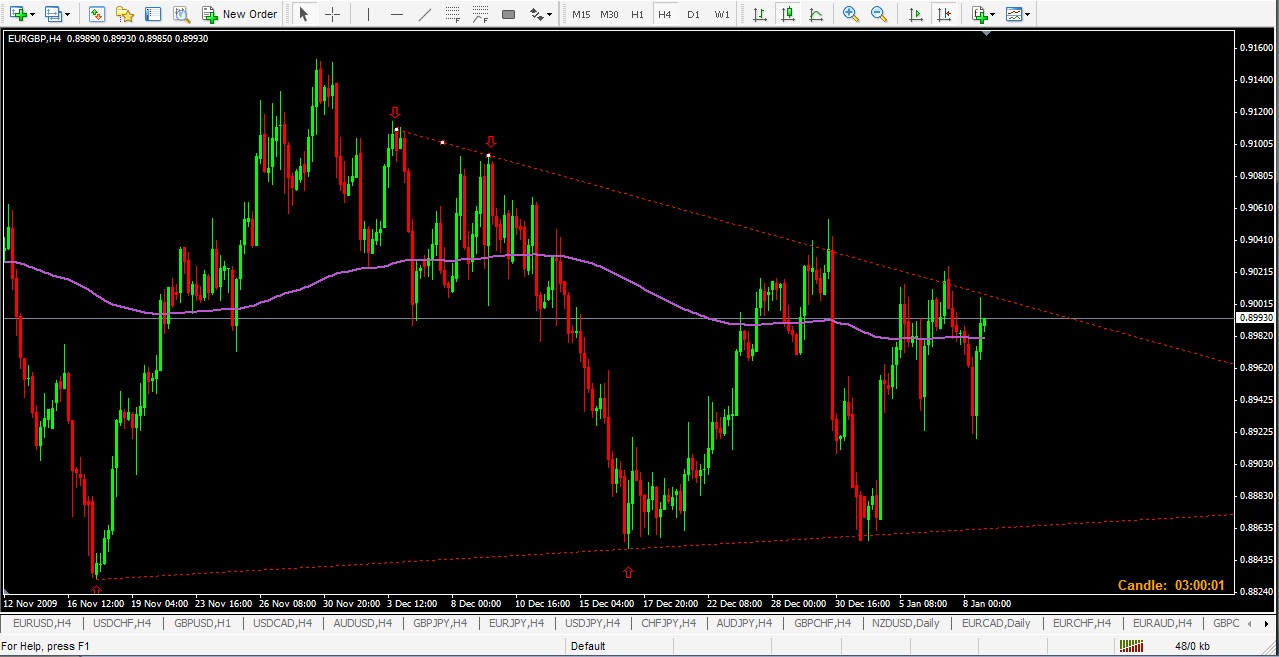Toggle chart auto scroll
Viewport: 1279px width, 657px height.
[x=915, y=14]
